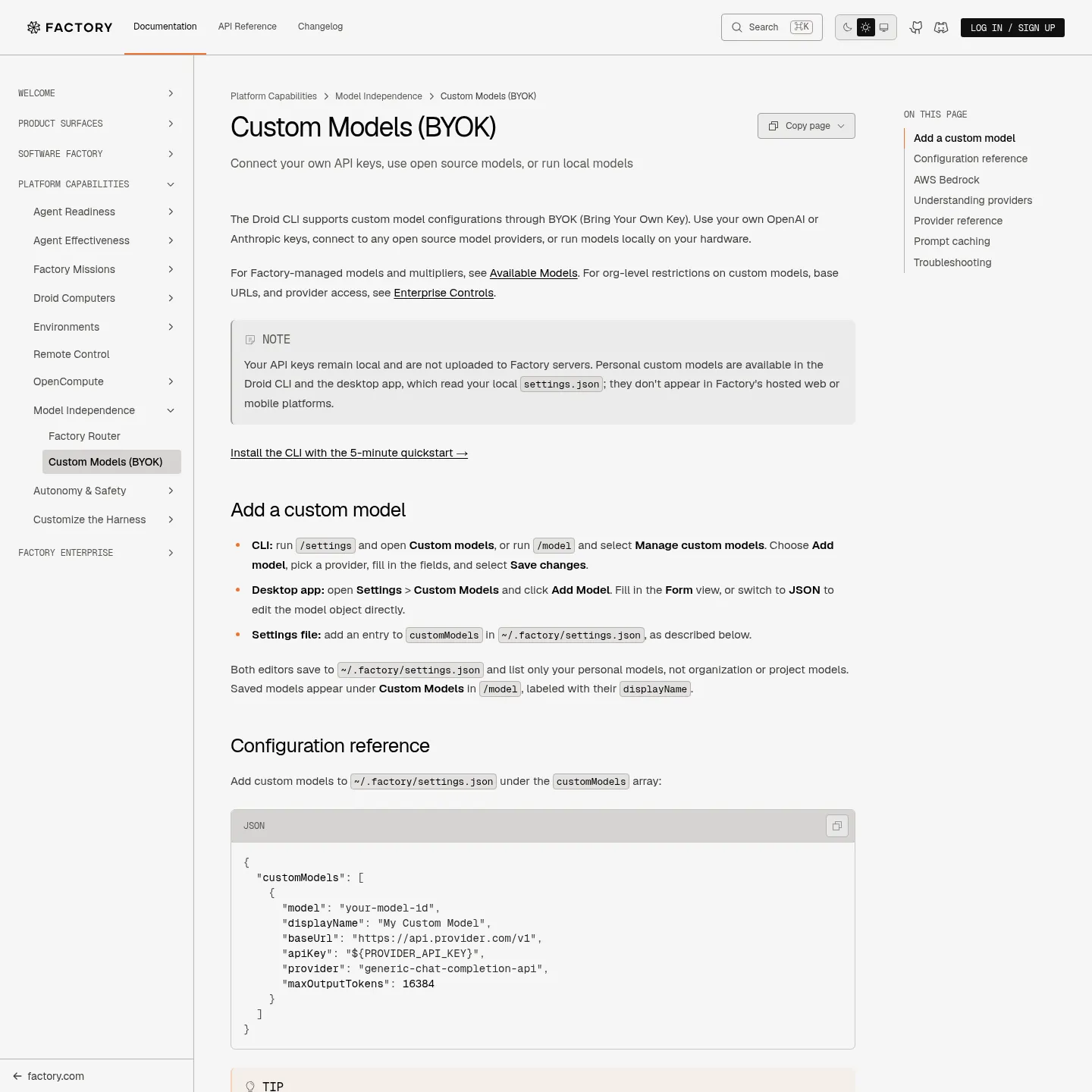1092x1092 pixels.
Task: Open Environments sidebar item
Action: click(x=104, y=327)
